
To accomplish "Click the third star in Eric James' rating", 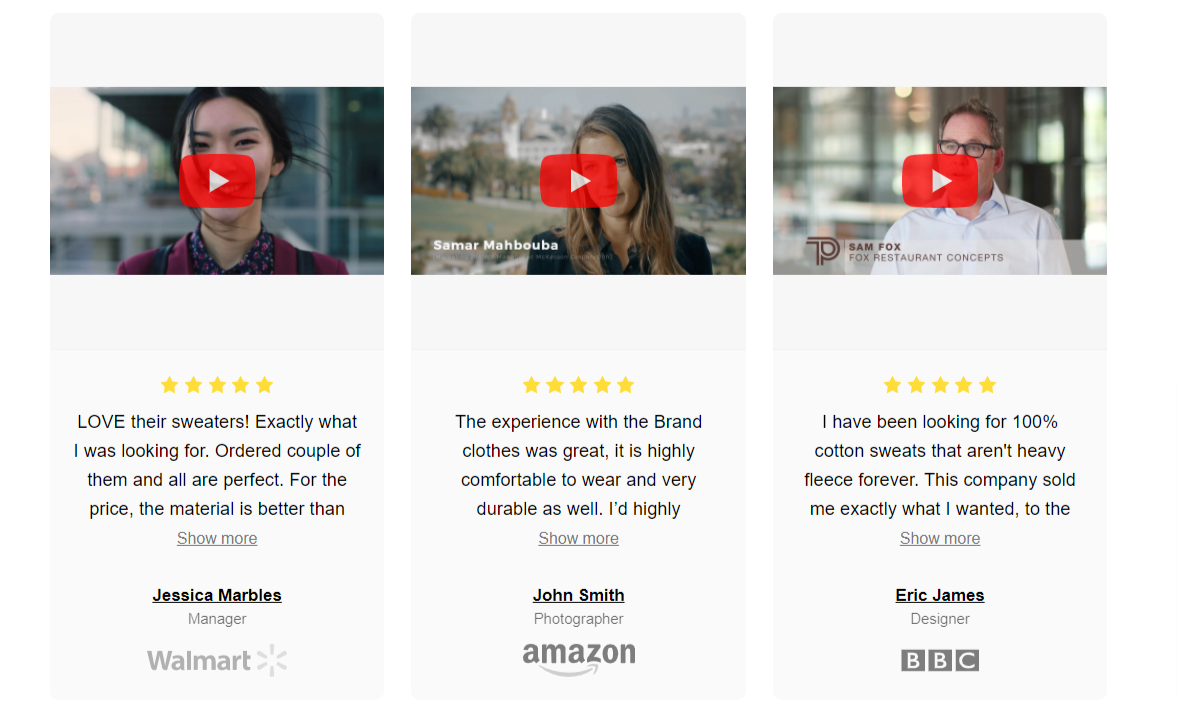I will point(940,386).
